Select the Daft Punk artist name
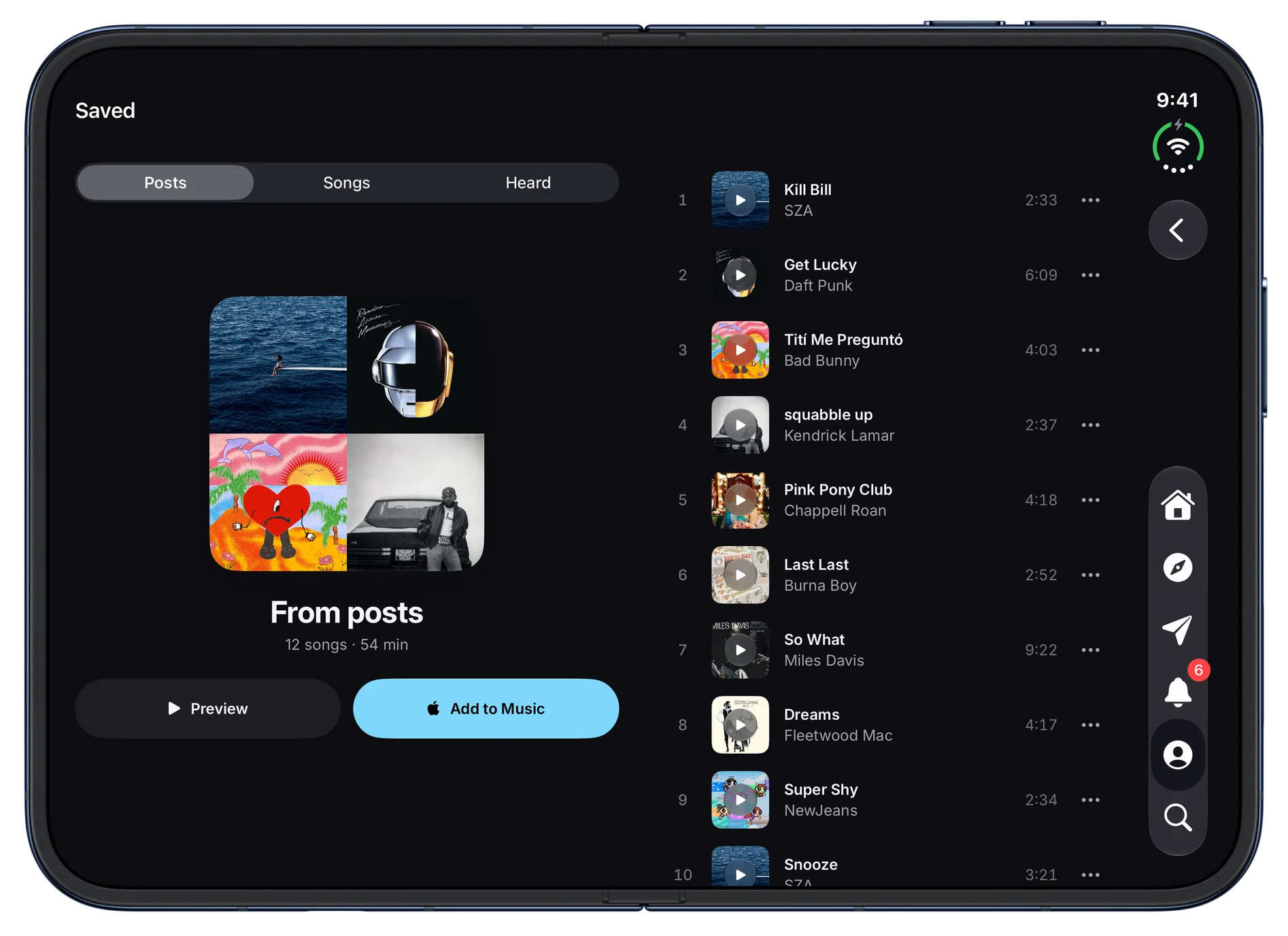 [x=818, y=286]
